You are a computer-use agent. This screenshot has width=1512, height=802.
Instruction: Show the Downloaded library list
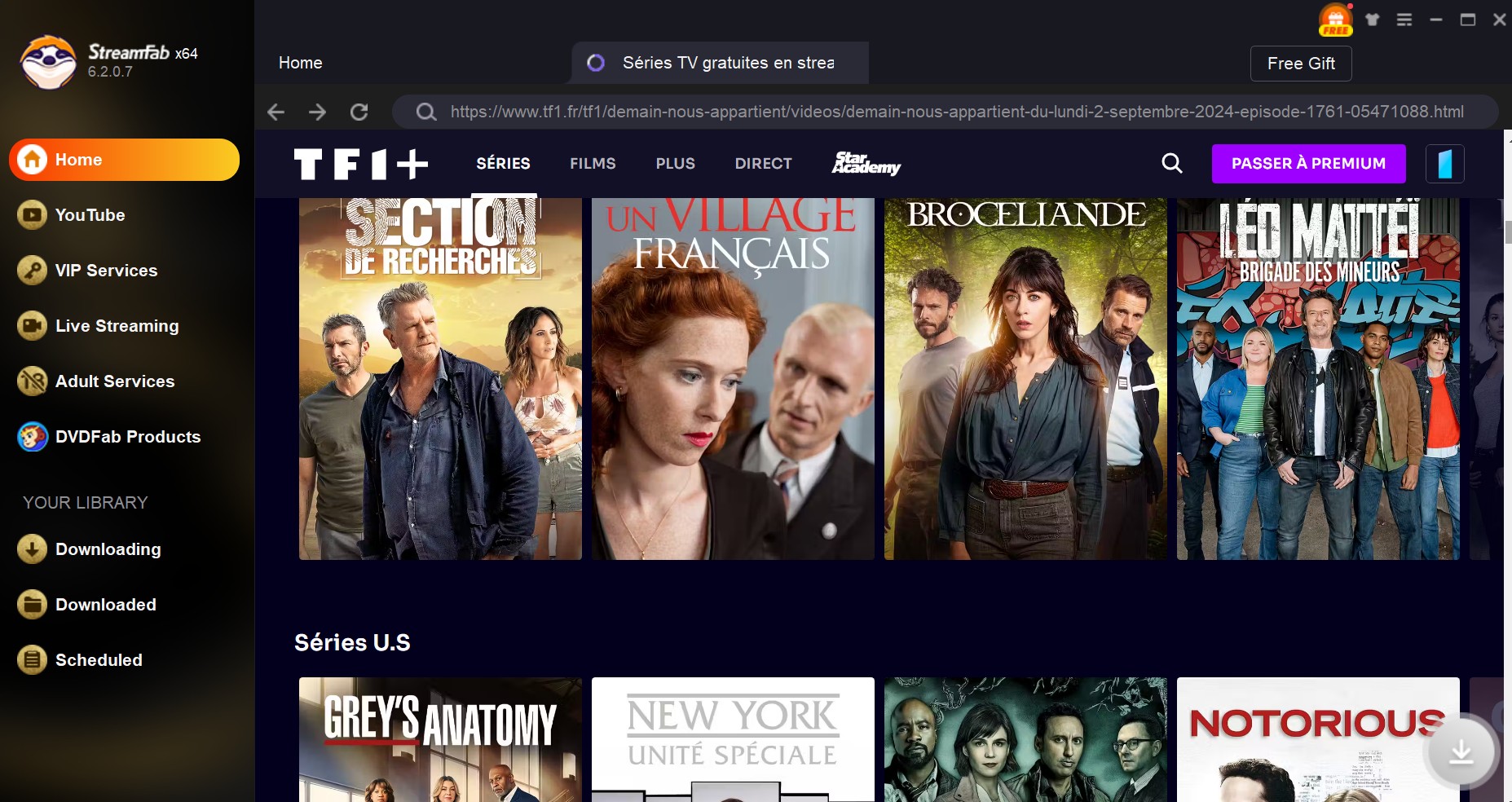(106, 605)
